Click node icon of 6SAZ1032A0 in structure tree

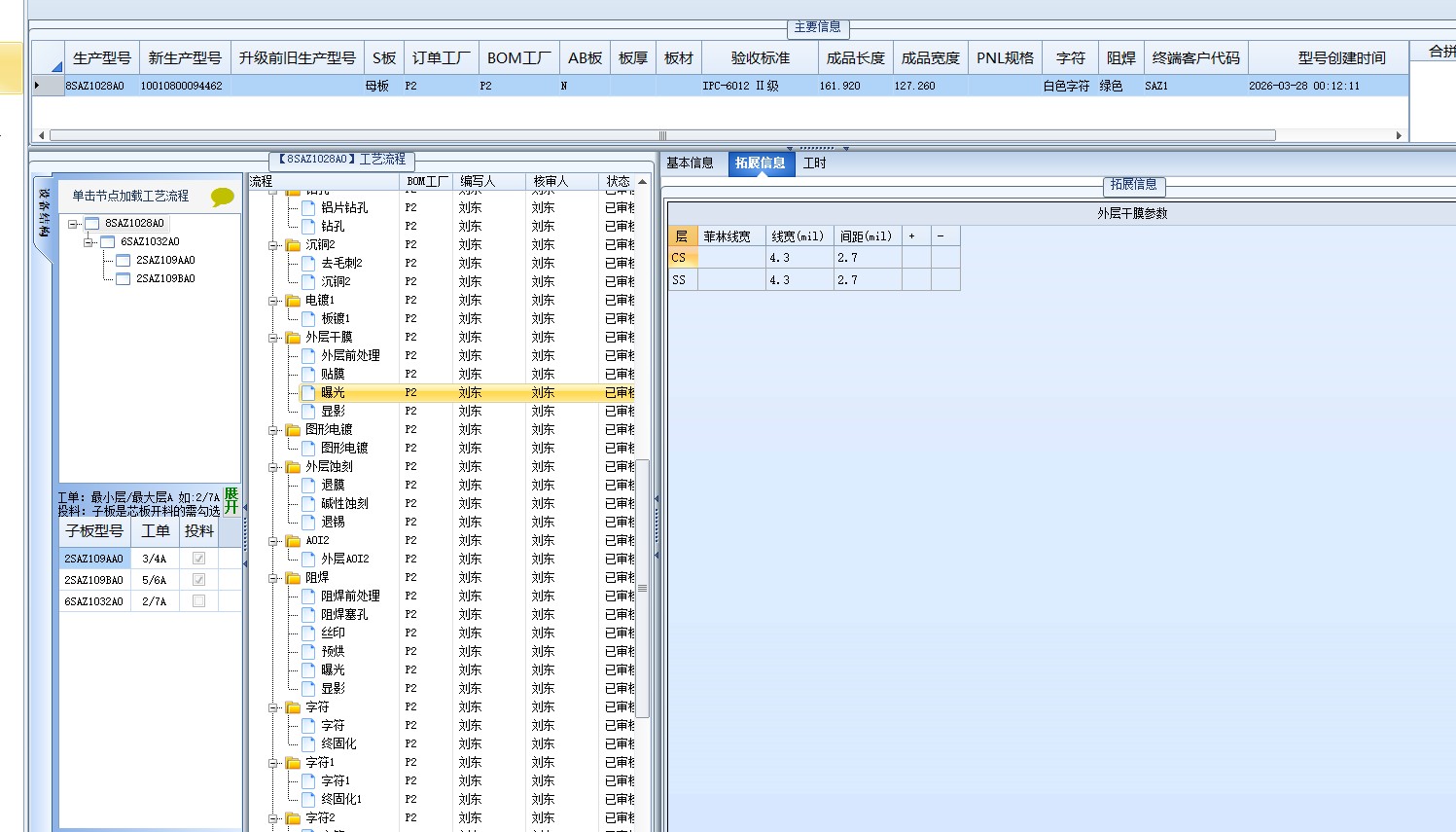pyautogui.click(x=107, y=242)
